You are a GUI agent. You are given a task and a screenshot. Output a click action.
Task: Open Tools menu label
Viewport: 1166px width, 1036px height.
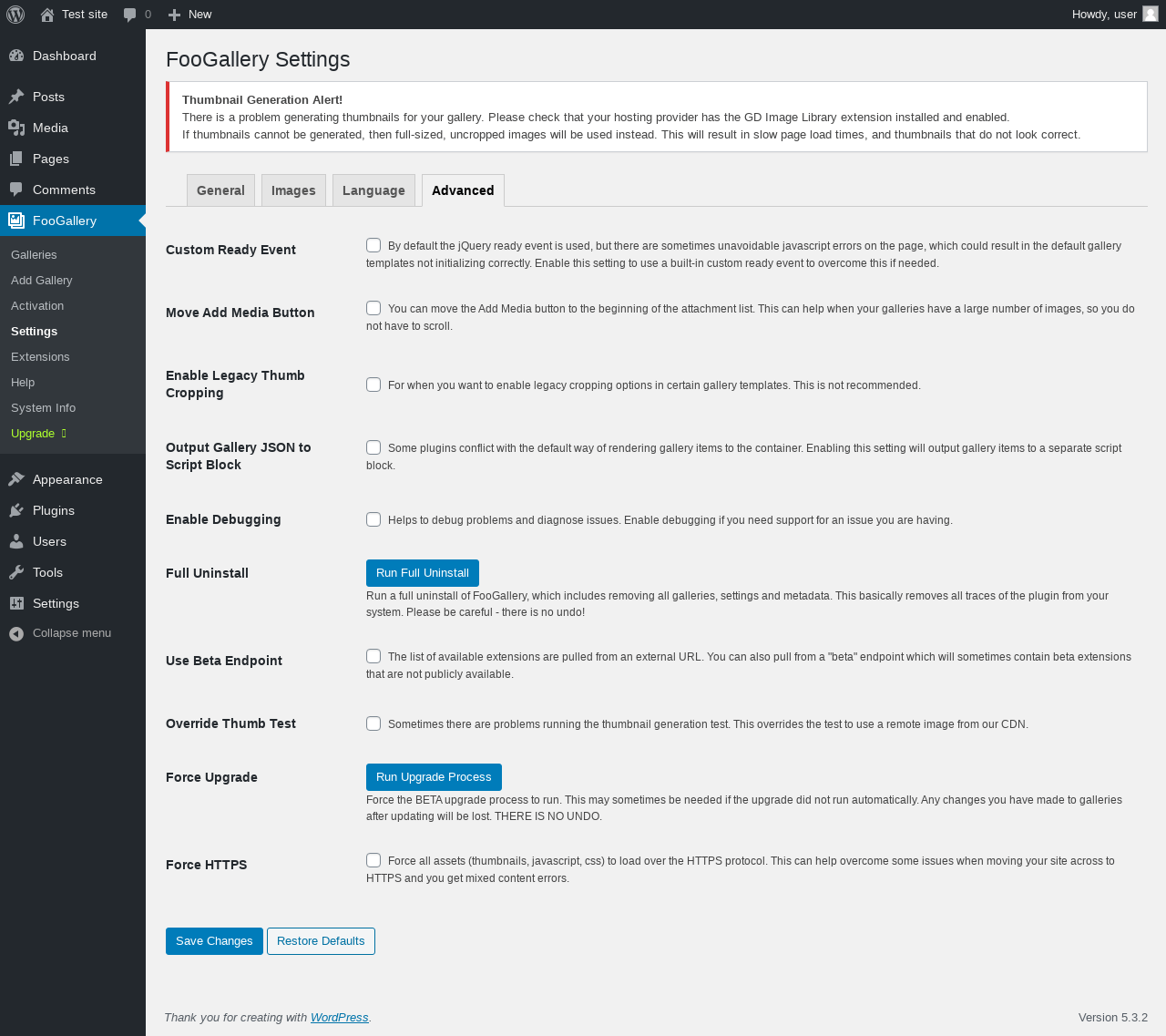point(47,572)
